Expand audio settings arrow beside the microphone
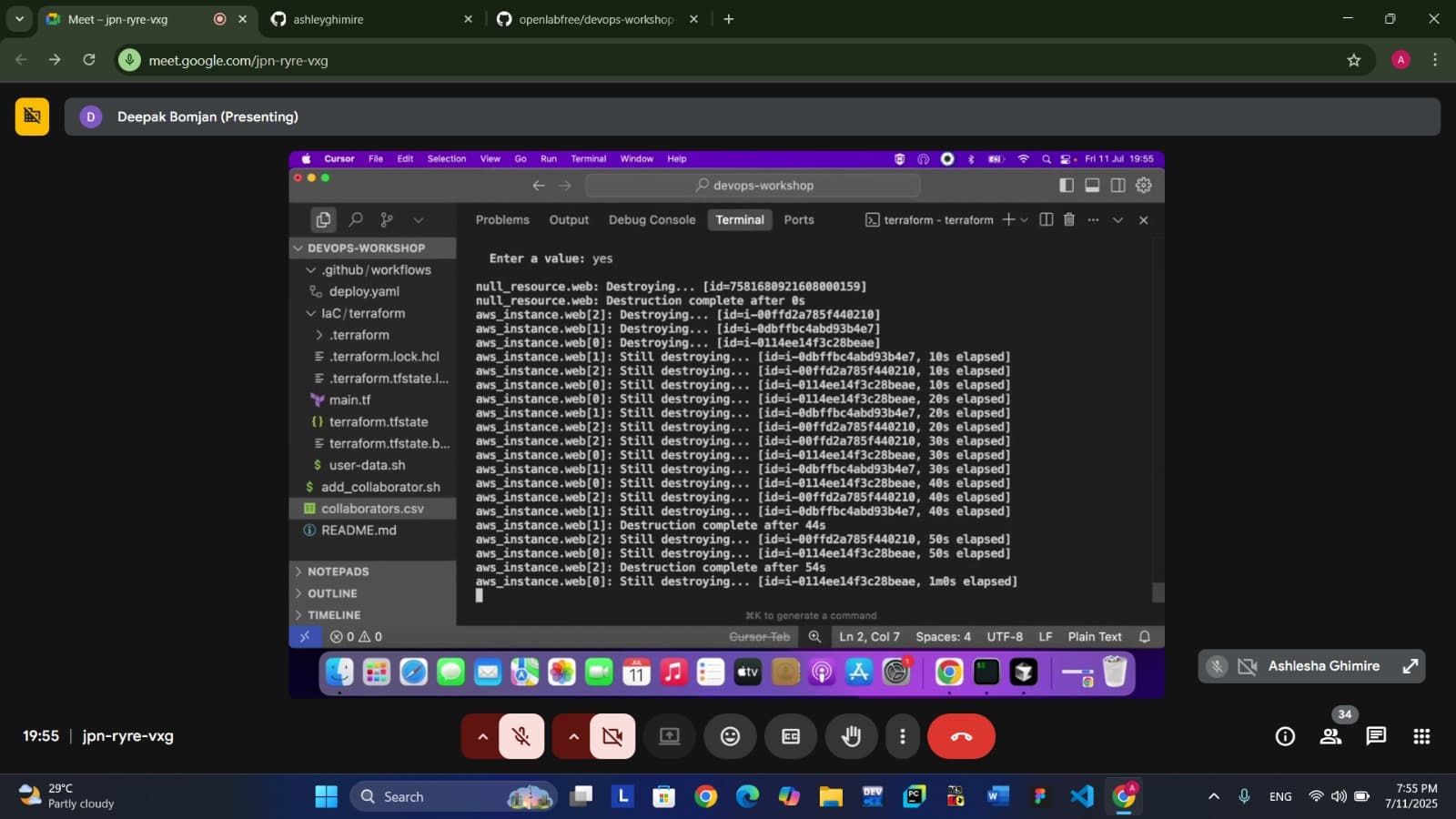The image size is (1456, 819). click(482, 736)
